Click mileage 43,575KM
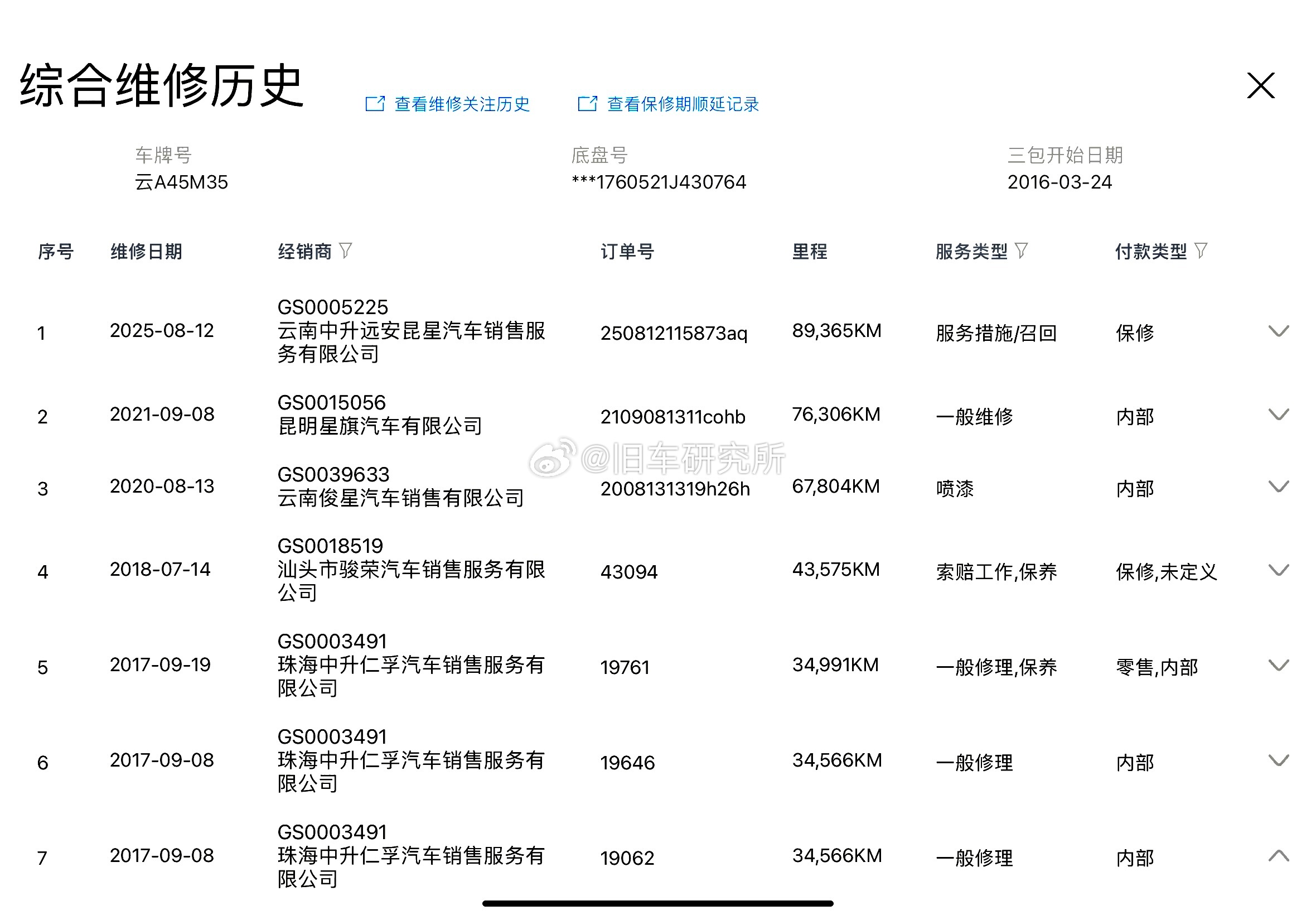 click(x=835, y=570)
